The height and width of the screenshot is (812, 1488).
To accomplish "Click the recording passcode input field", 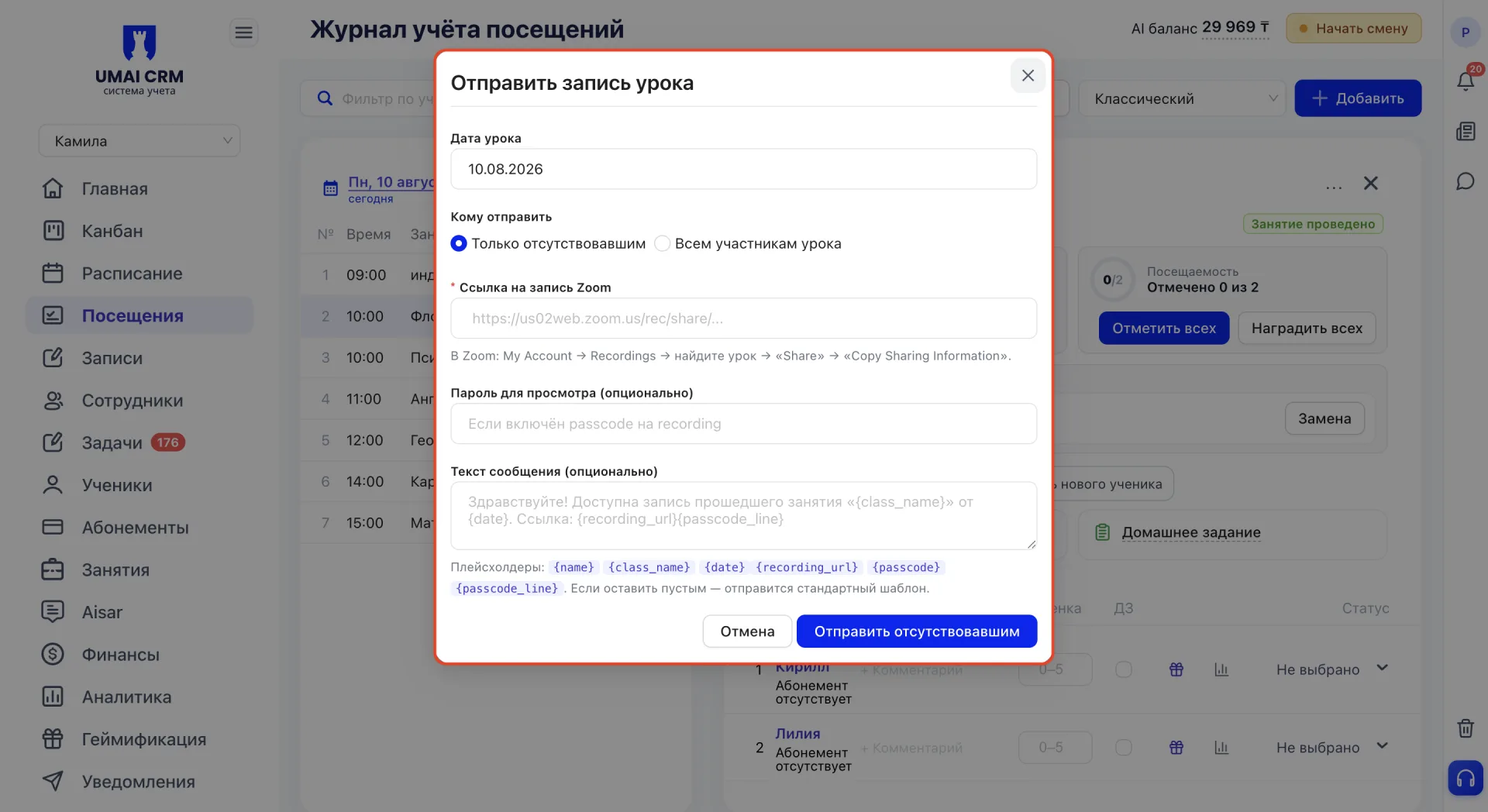I will (743, 424).
